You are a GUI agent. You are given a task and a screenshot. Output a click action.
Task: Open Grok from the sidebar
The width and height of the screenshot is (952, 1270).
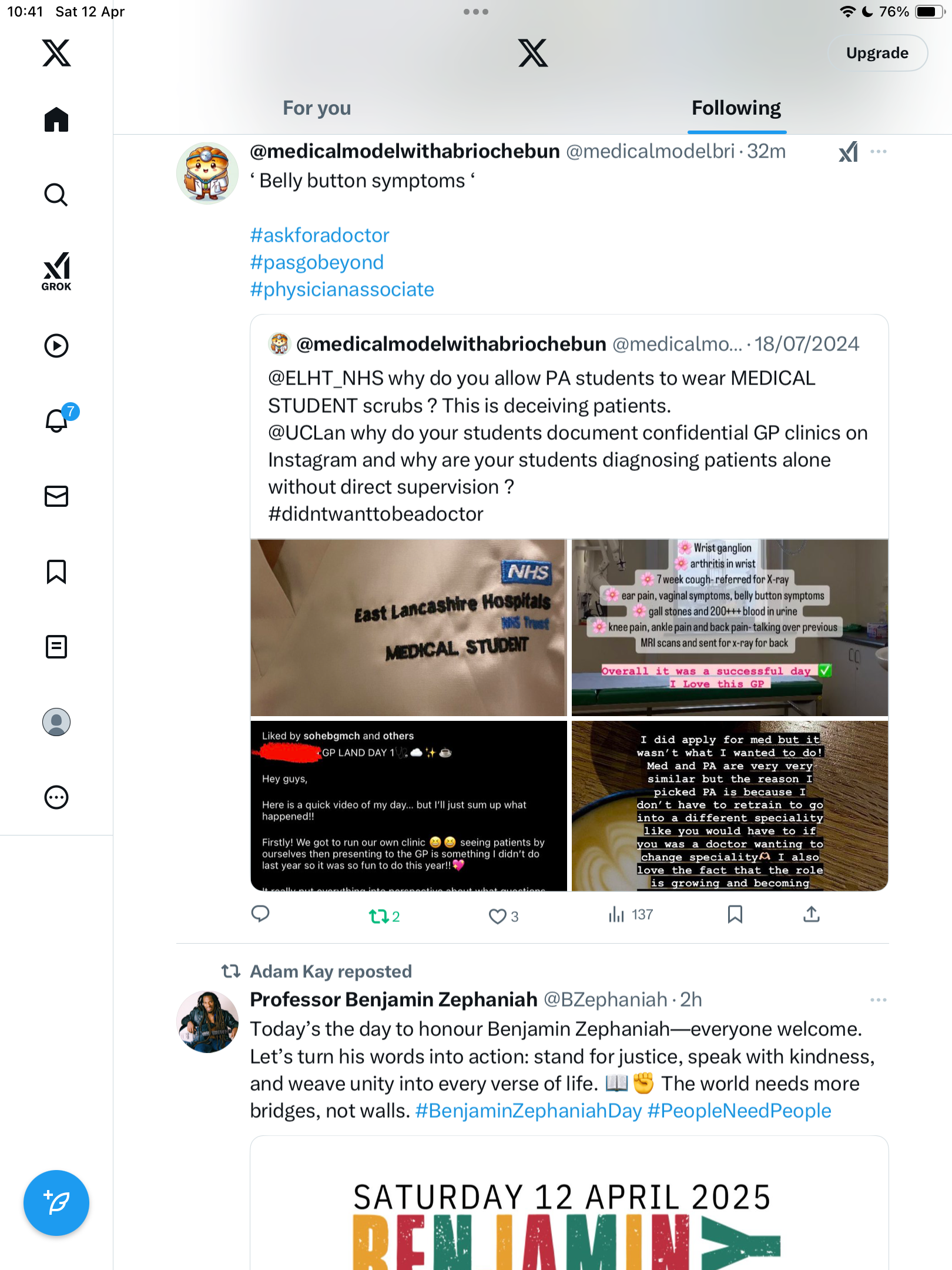tap(56, 272)
